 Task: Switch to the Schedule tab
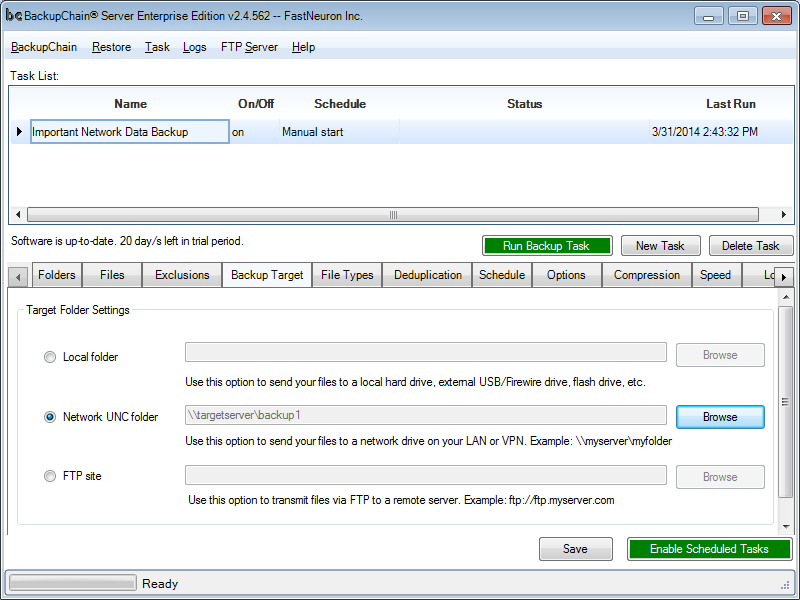[x=502, y=275]
